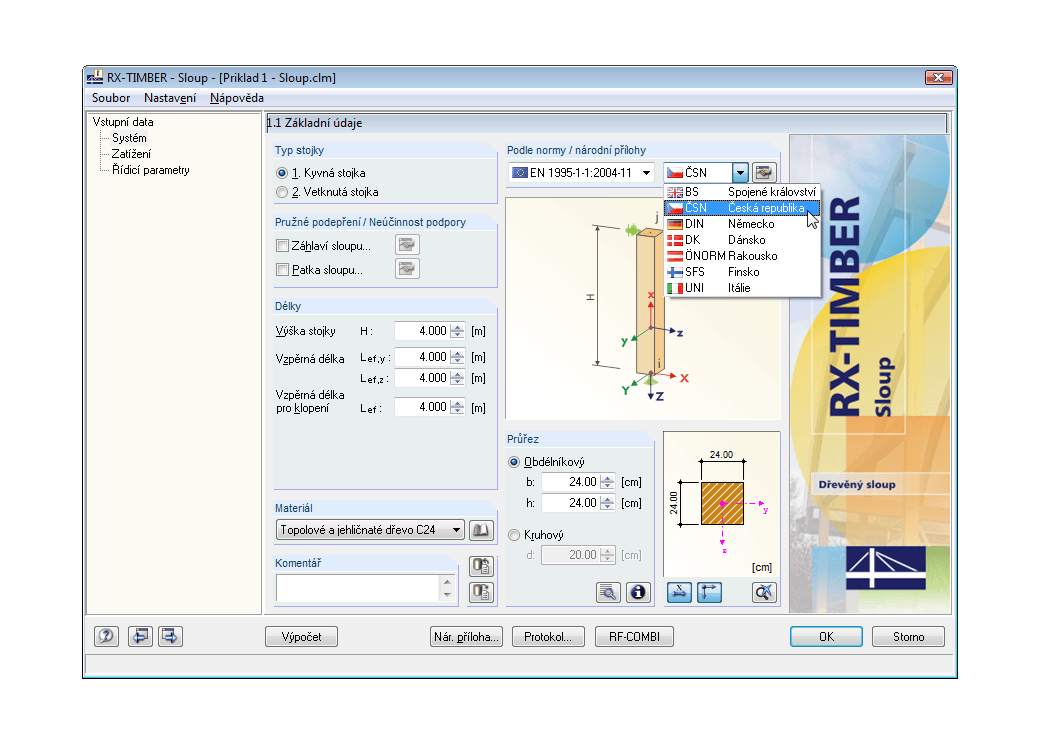Screen dimensions: 1040x744
Task: Cancel with the Storno button
Action: coord(909,637)
